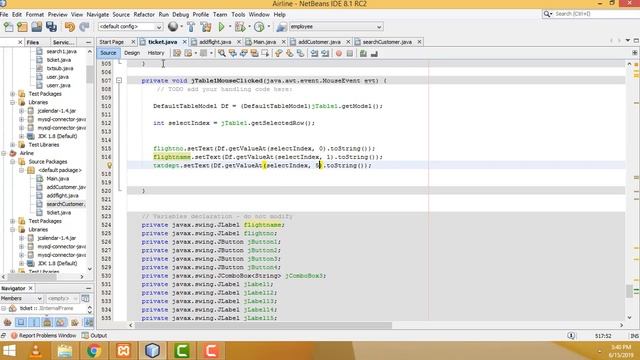Click the Shift Line Right icon
This screenshot has height=360, width=640.
tap(325, 53)
